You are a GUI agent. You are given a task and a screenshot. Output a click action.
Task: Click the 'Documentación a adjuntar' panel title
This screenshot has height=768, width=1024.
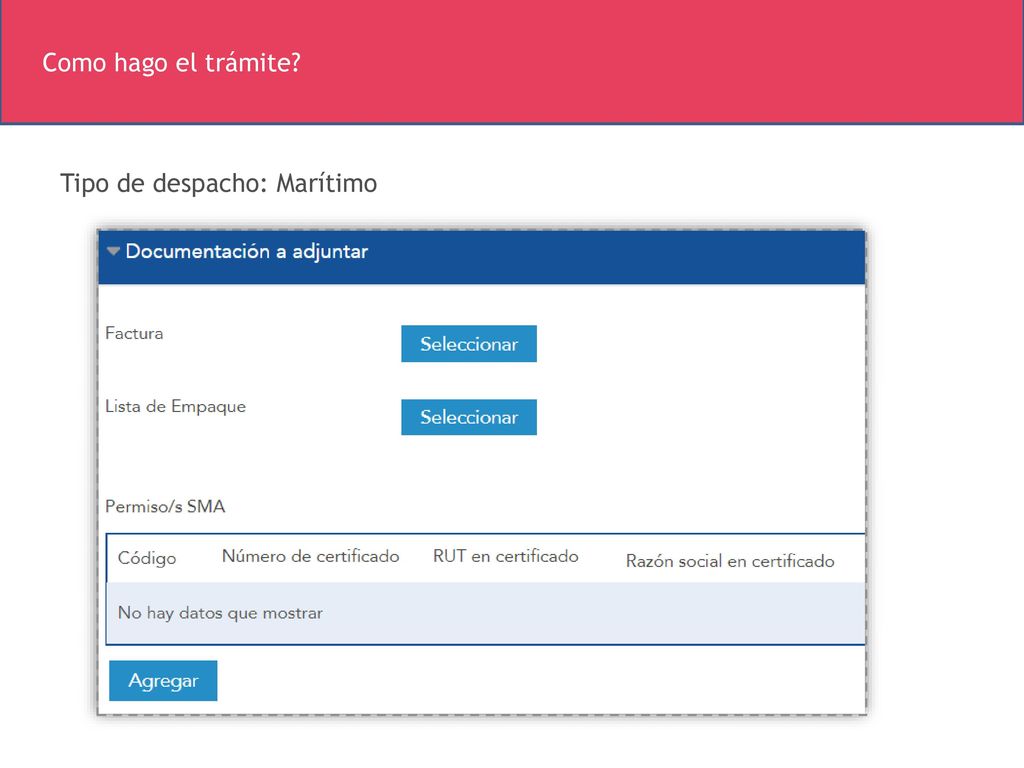click(x=247, y=251)
